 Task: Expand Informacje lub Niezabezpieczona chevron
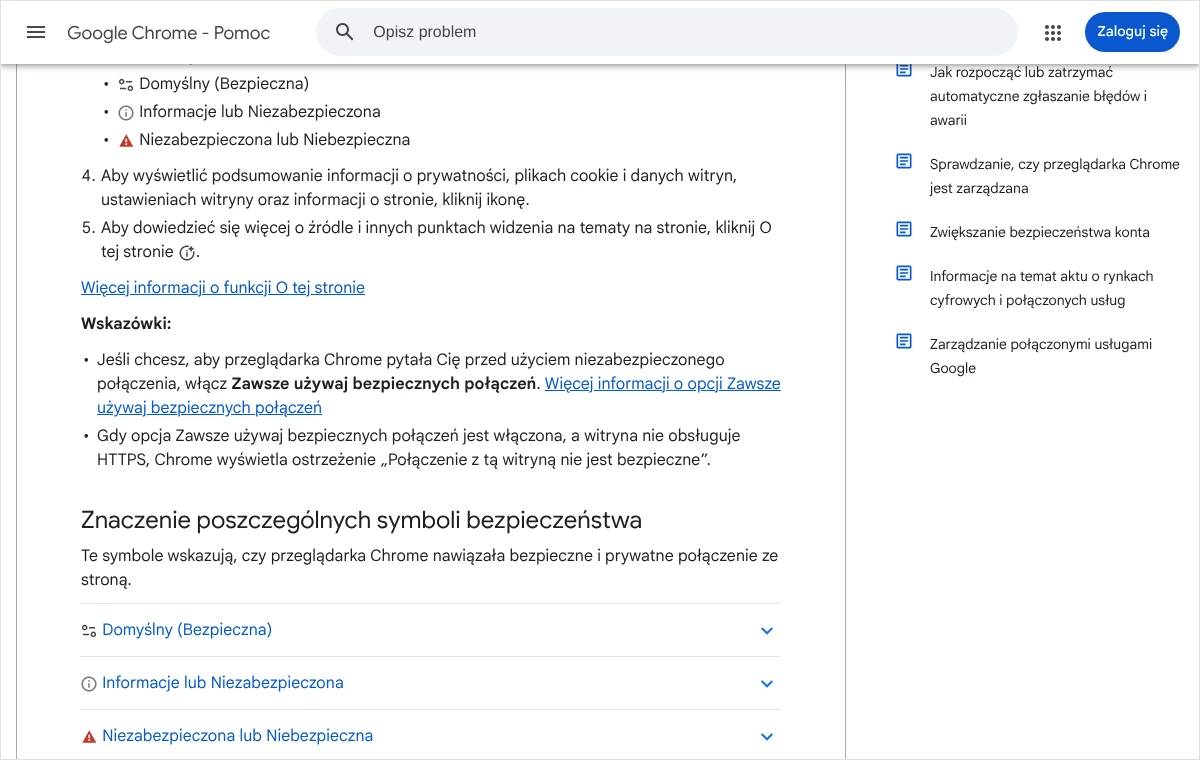767,684
